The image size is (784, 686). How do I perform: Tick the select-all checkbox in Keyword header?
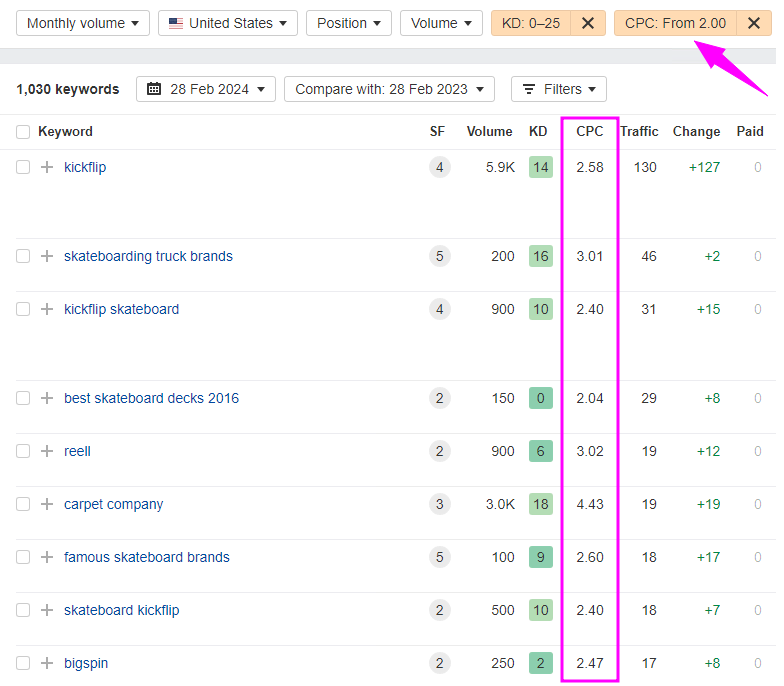pyautogui.click(x=23, y=132)
